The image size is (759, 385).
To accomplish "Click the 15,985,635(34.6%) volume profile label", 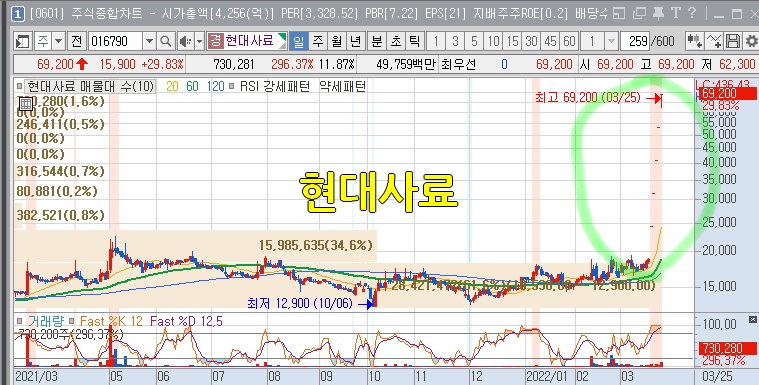I will coord(316,245).
